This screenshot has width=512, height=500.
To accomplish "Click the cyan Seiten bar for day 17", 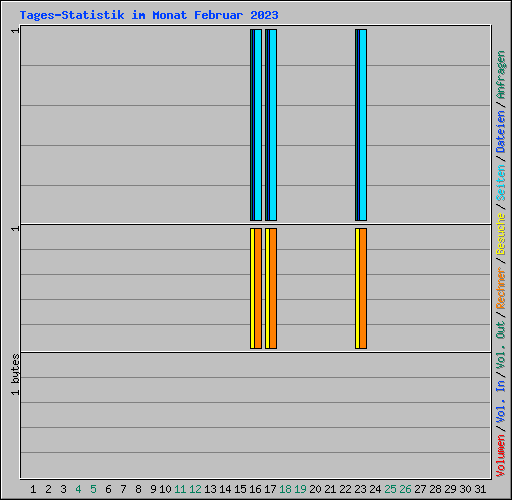I will click(273, 125).
